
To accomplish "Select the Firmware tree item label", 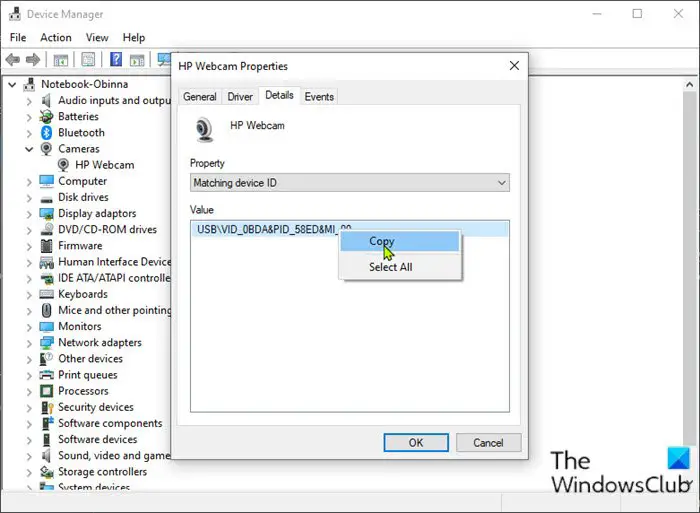I will click(x=80, y=246).
